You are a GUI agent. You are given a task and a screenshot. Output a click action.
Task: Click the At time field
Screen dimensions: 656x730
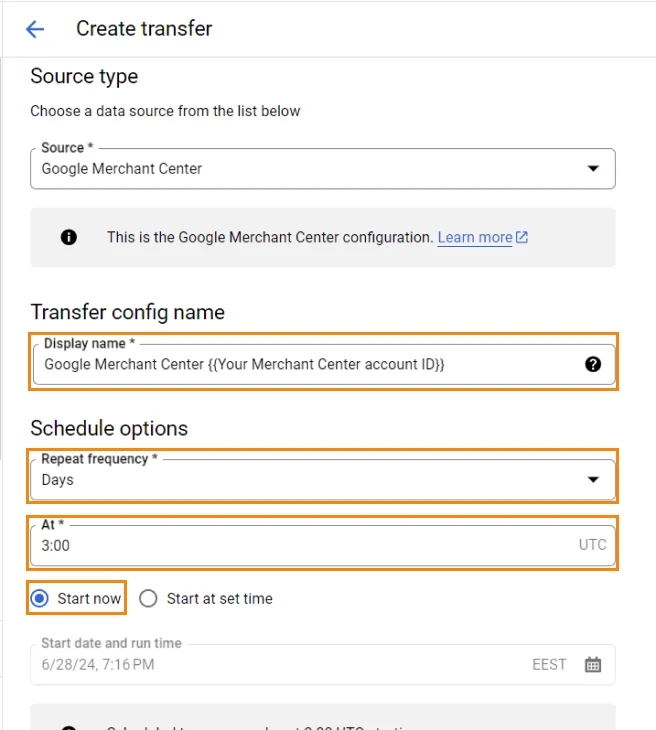pyautogui.click(x=323, y=545)
